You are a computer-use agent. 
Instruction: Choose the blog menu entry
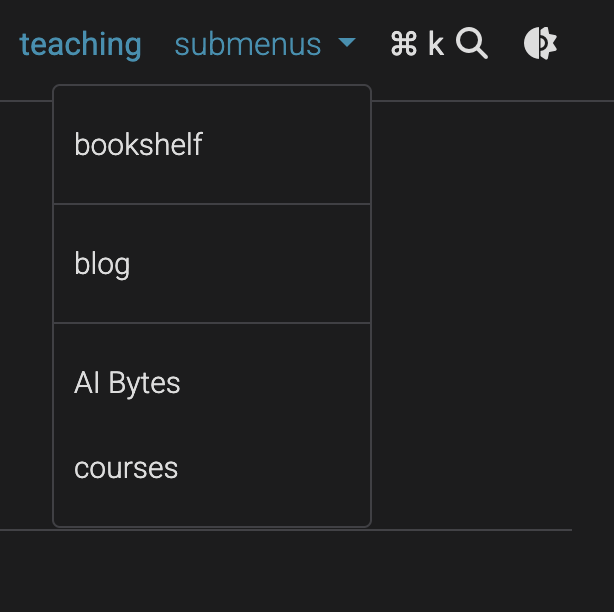[102, 264]
